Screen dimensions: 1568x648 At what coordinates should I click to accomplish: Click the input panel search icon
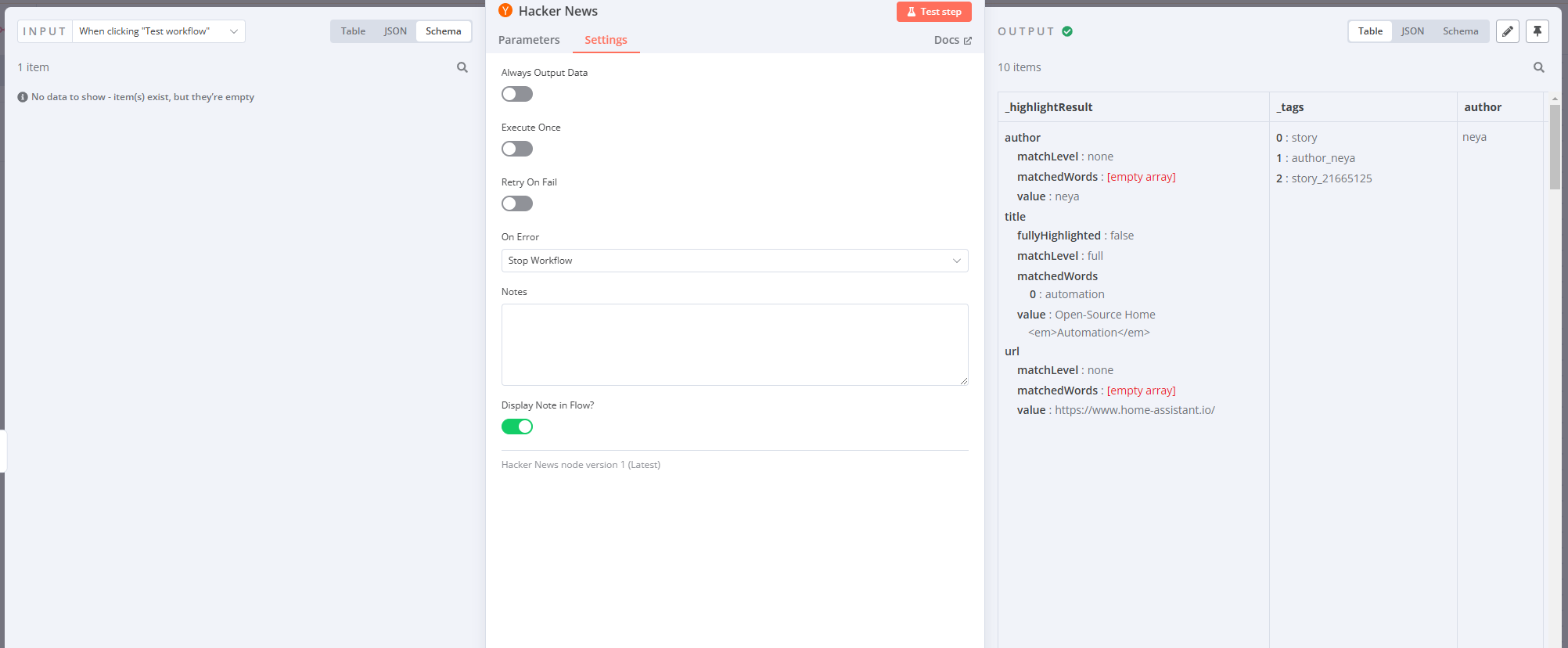[x=462, y=67]
